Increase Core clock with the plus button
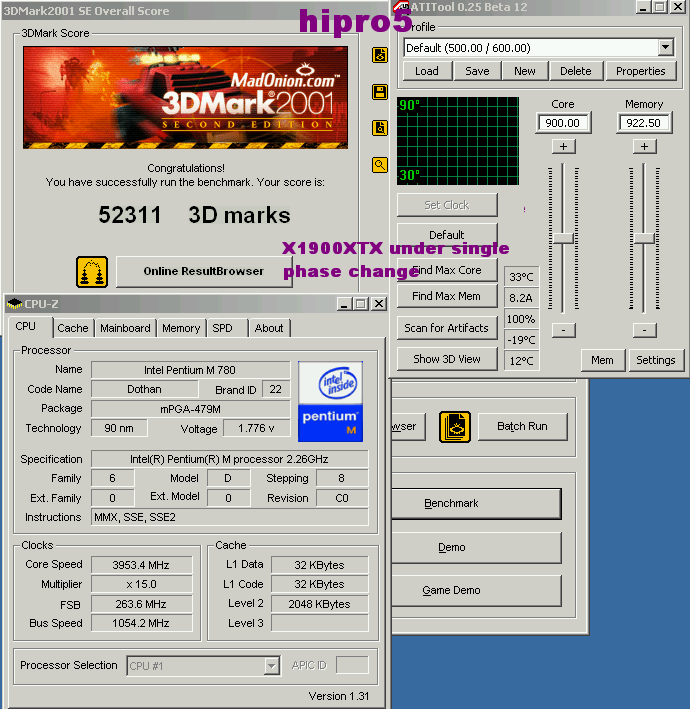Viewport: 690px width, 709px height. 563,147
